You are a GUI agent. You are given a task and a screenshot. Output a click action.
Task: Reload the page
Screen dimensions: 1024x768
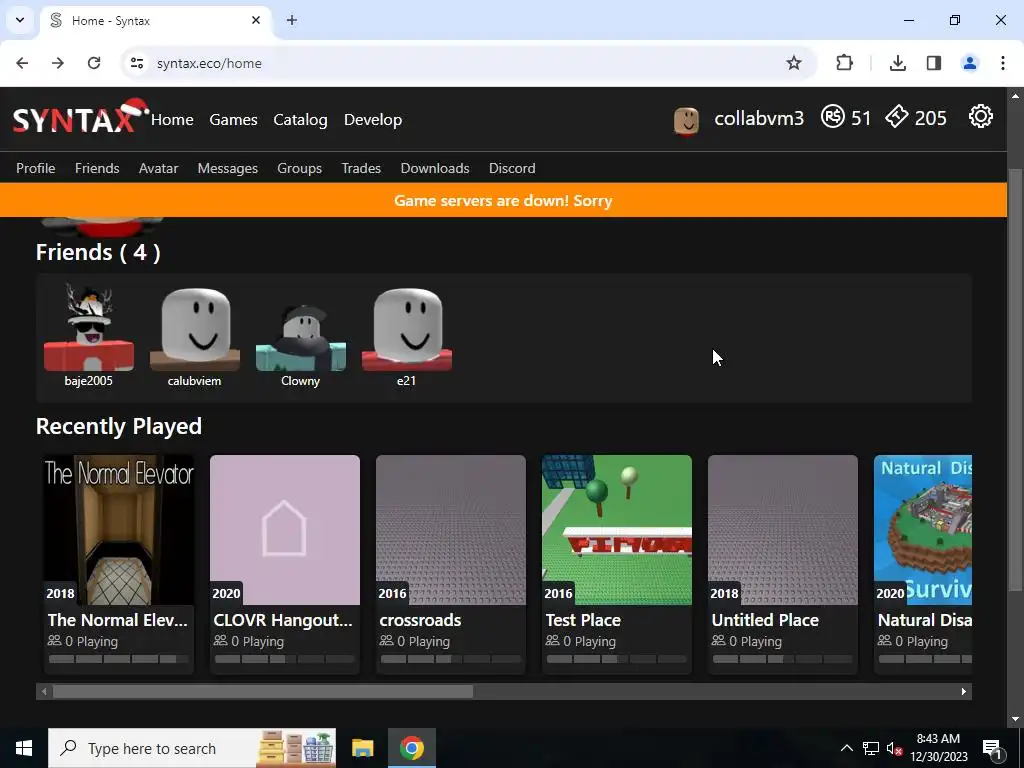94,63
